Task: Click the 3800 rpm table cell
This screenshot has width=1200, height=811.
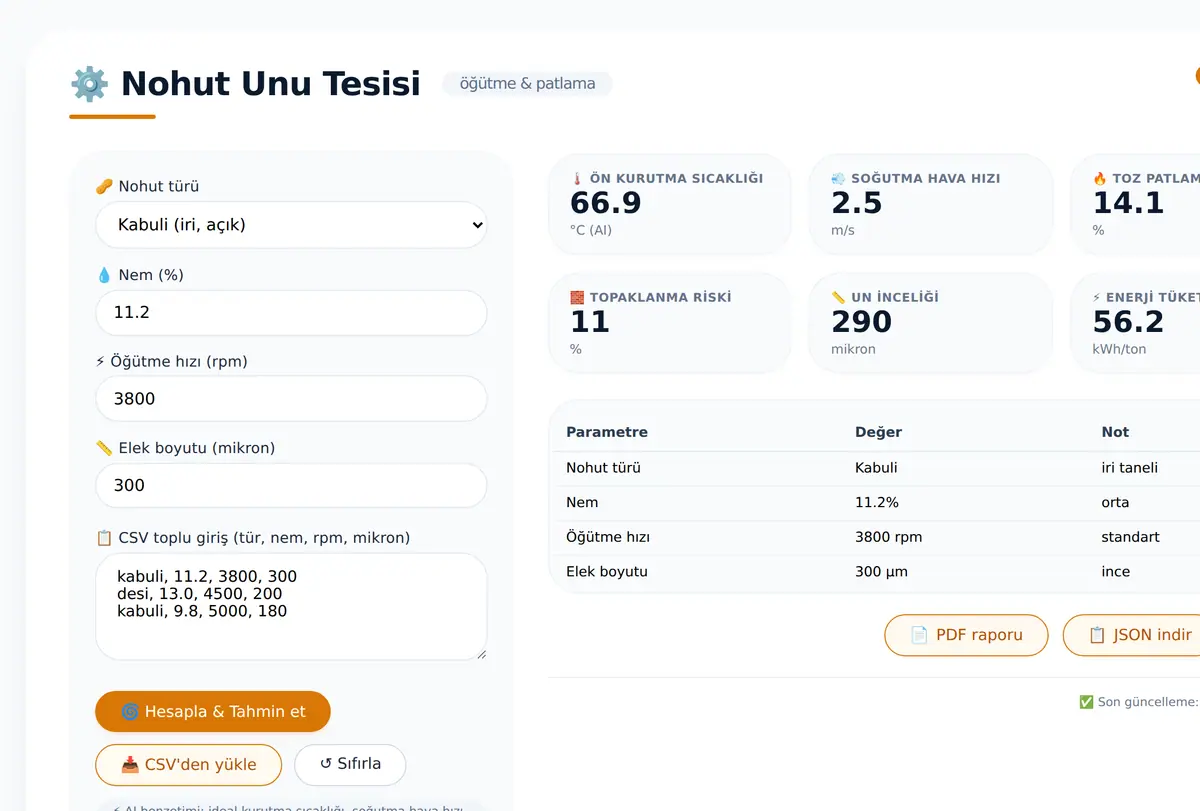Action: [889, 537]
